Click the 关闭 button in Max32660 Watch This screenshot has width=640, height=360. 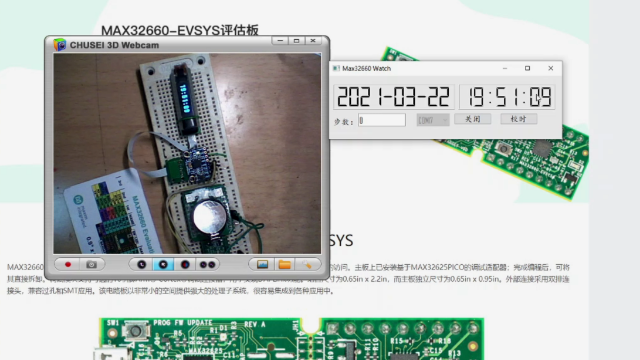click(473, 119)
